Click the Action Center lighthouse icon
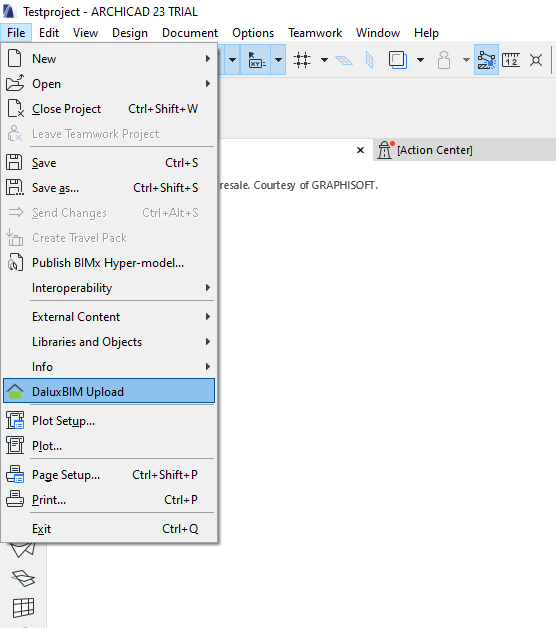The image size is (556, 628). click(385, 150)
